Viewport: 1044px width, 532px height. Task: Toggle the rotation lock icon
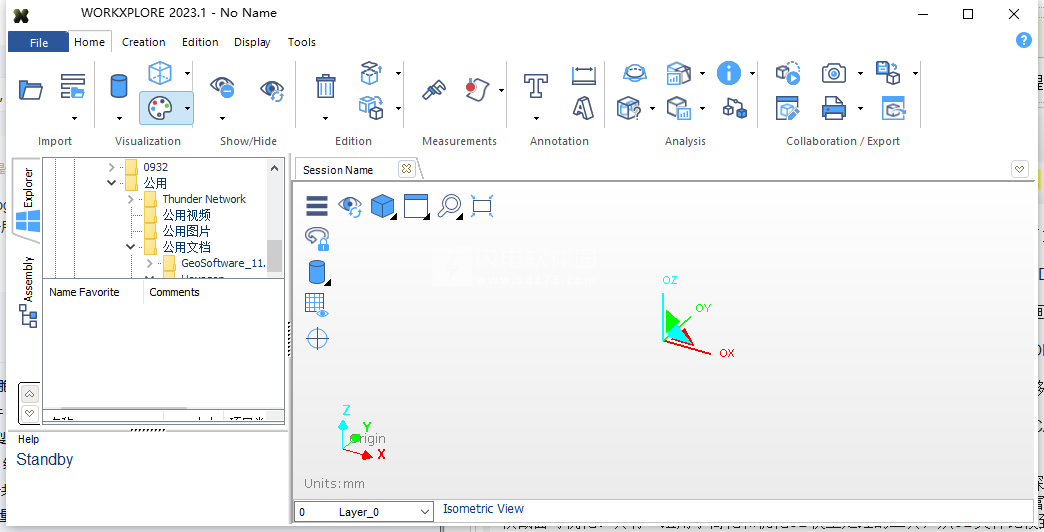click(317, 238)
